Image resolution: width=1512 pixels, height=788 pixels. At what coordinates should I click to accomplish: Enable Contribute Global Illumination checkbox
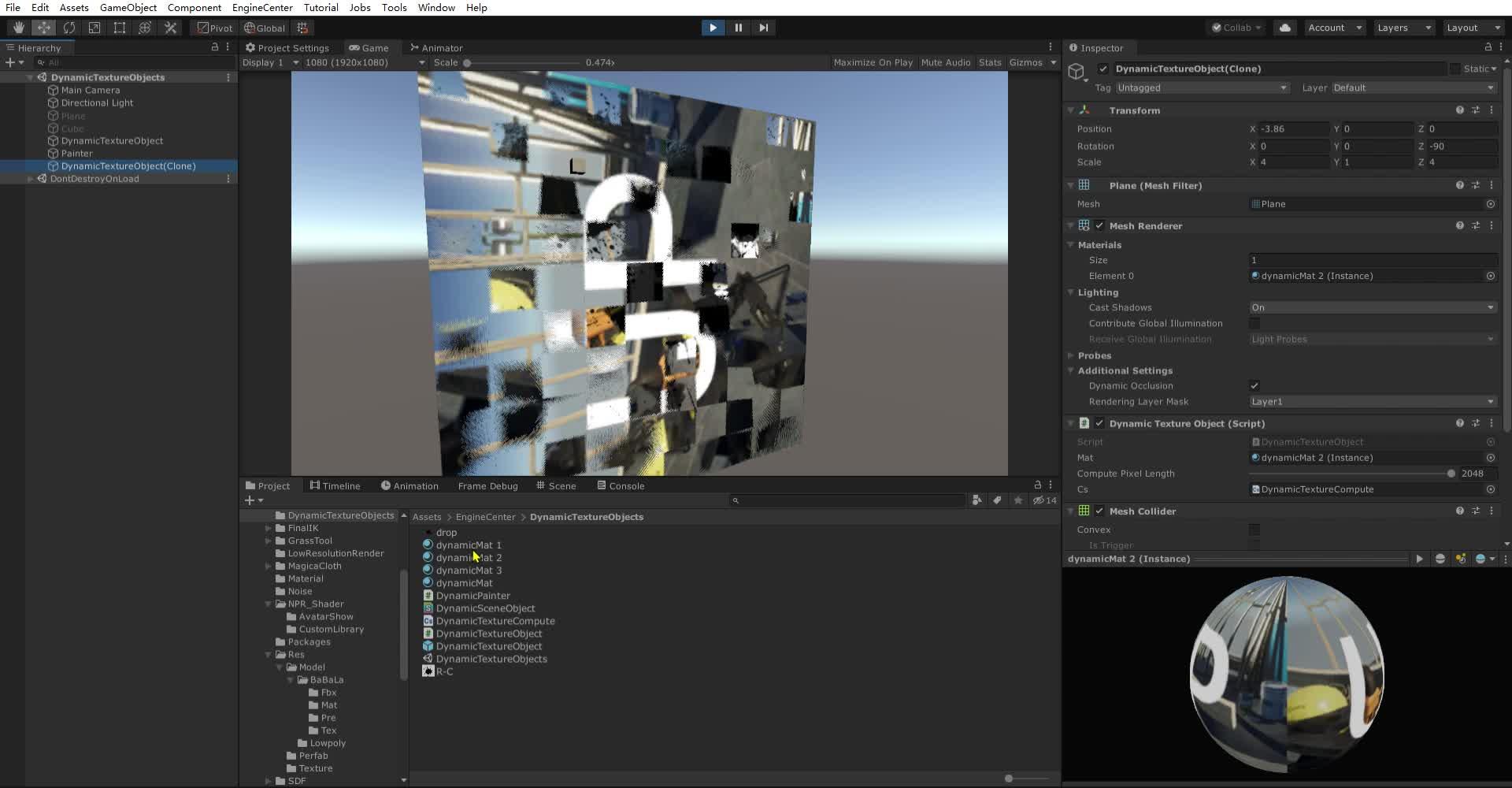pyautogui.click(x=1254, y=323)
